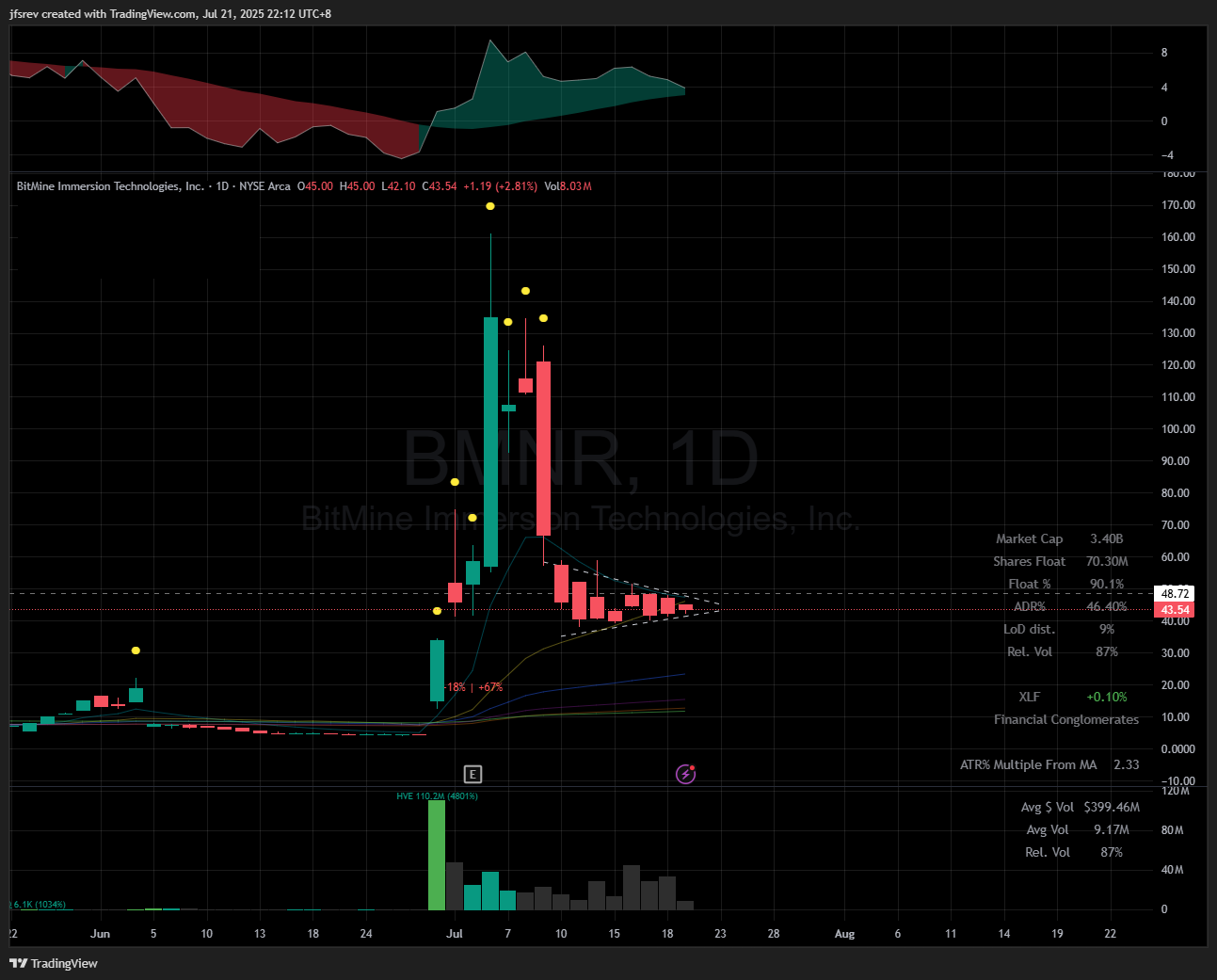1217x980 pixels.
Task: Click the Financial Conglomerates industry label
Action: [x=1066, y=720]
